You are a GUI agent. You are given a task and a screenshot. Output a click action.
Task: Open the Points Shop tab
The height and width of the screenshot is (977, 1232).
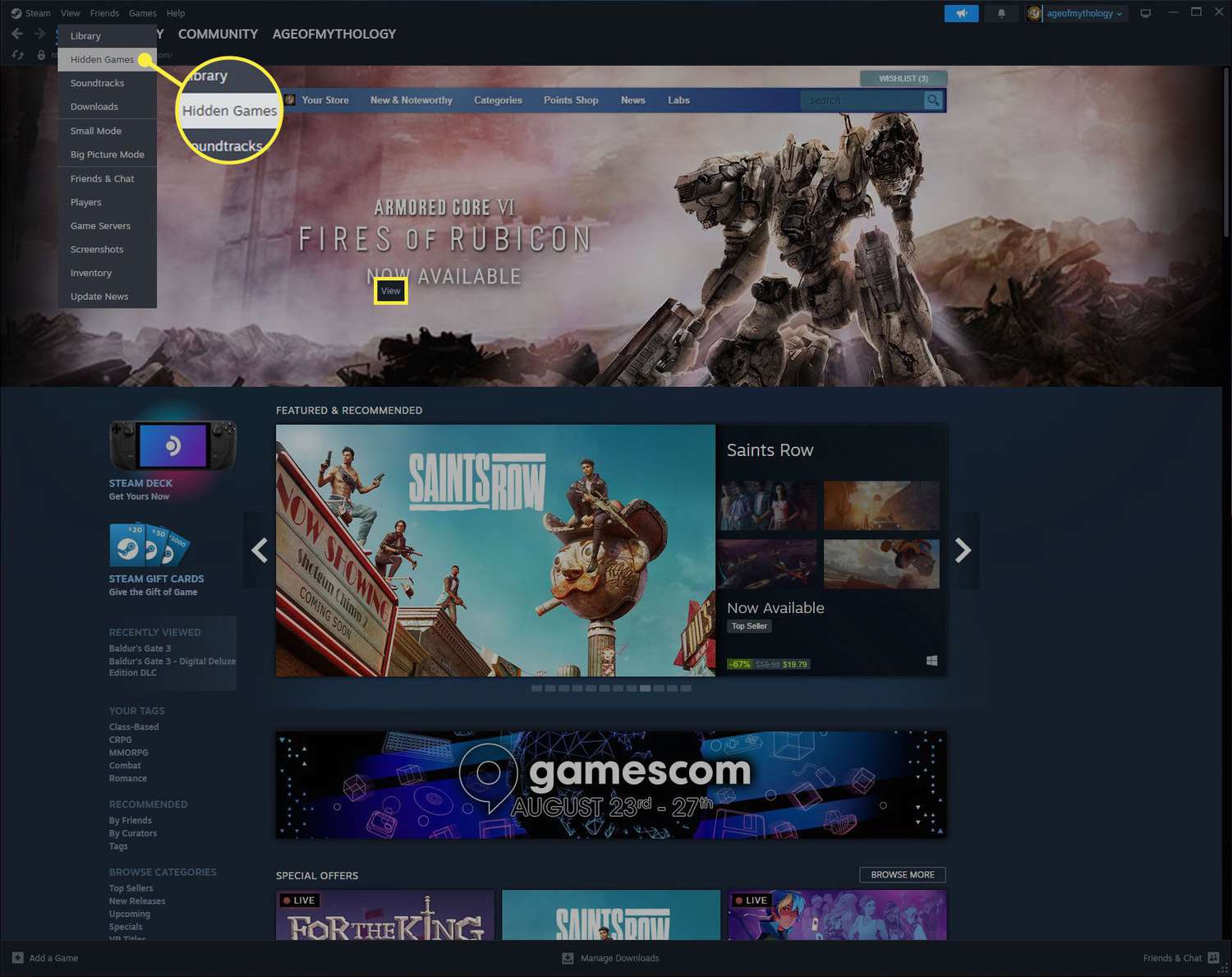(570, 99)
